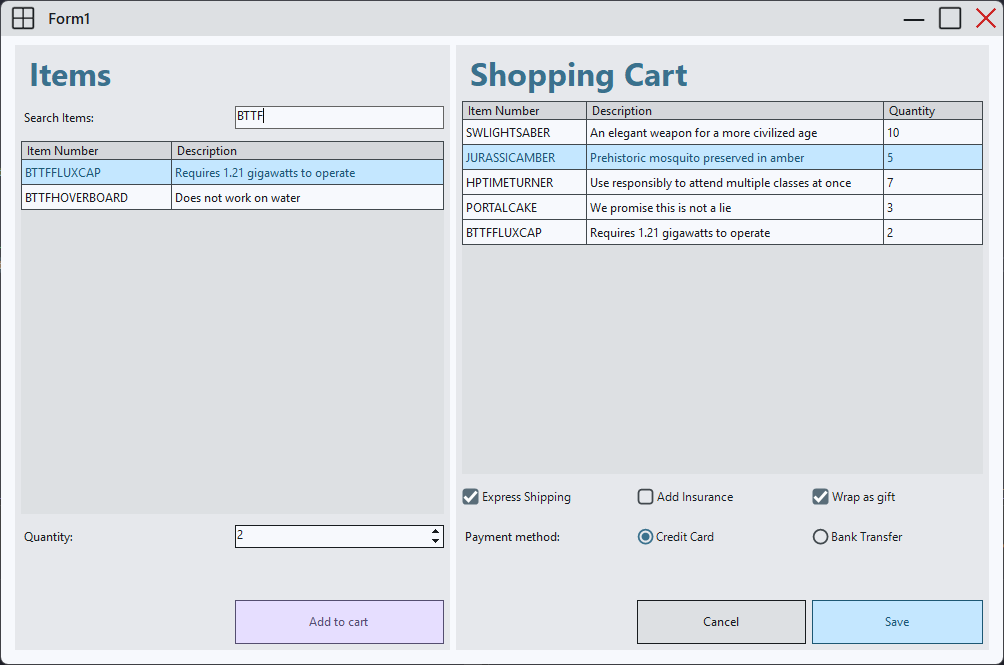This screenshot has width=1004, height=665.
Task: Select the BTTFHOVERBOARD item row
Action: point(232,198)
